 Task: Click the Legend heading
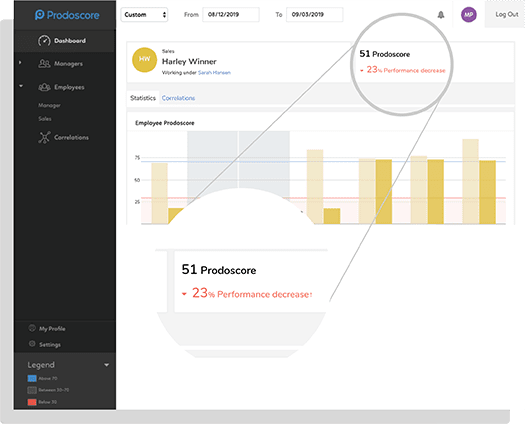pyautogui.click(x=41, y=365)
